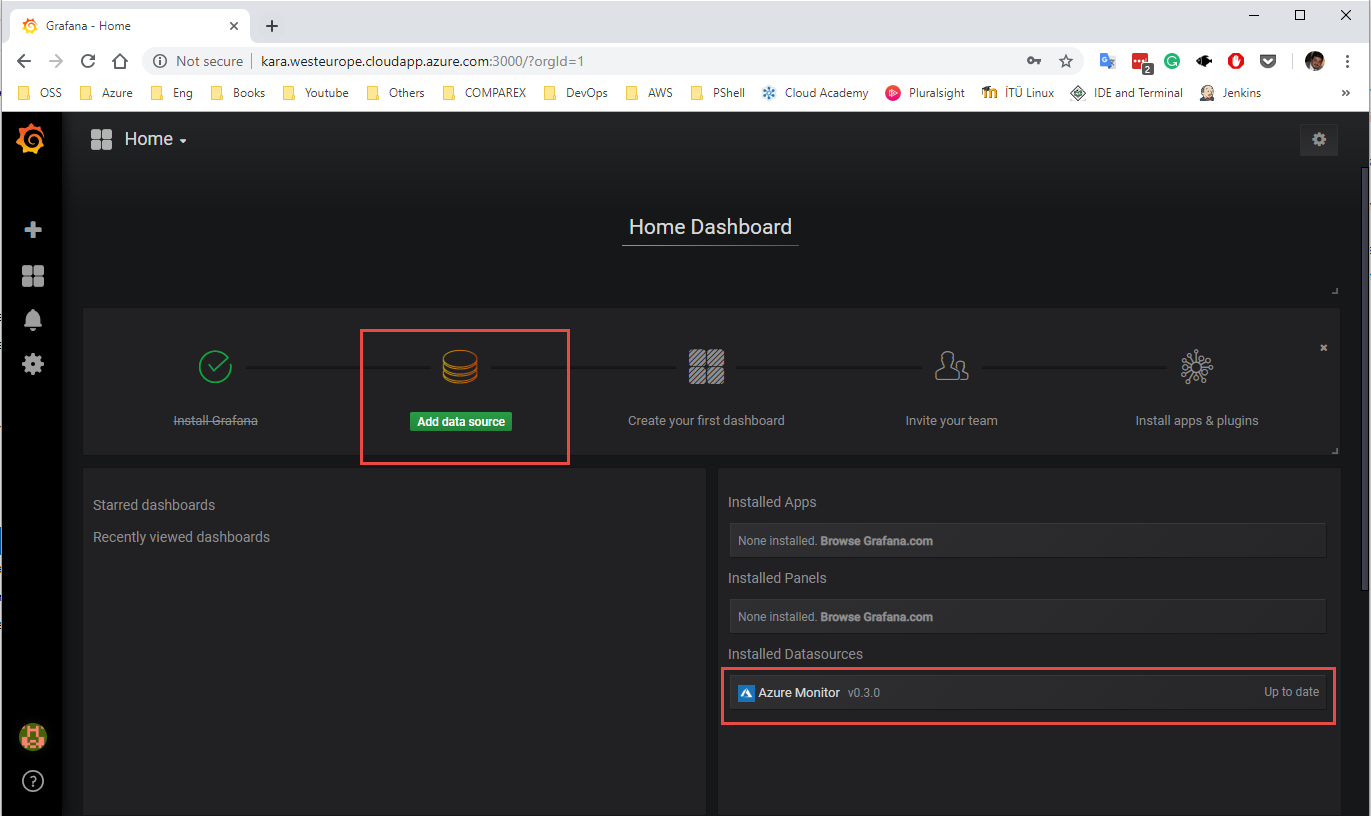The width and height of the screenshot is (1371, 816).
Task: Click Invite your team step
Action: coord(951,421)
